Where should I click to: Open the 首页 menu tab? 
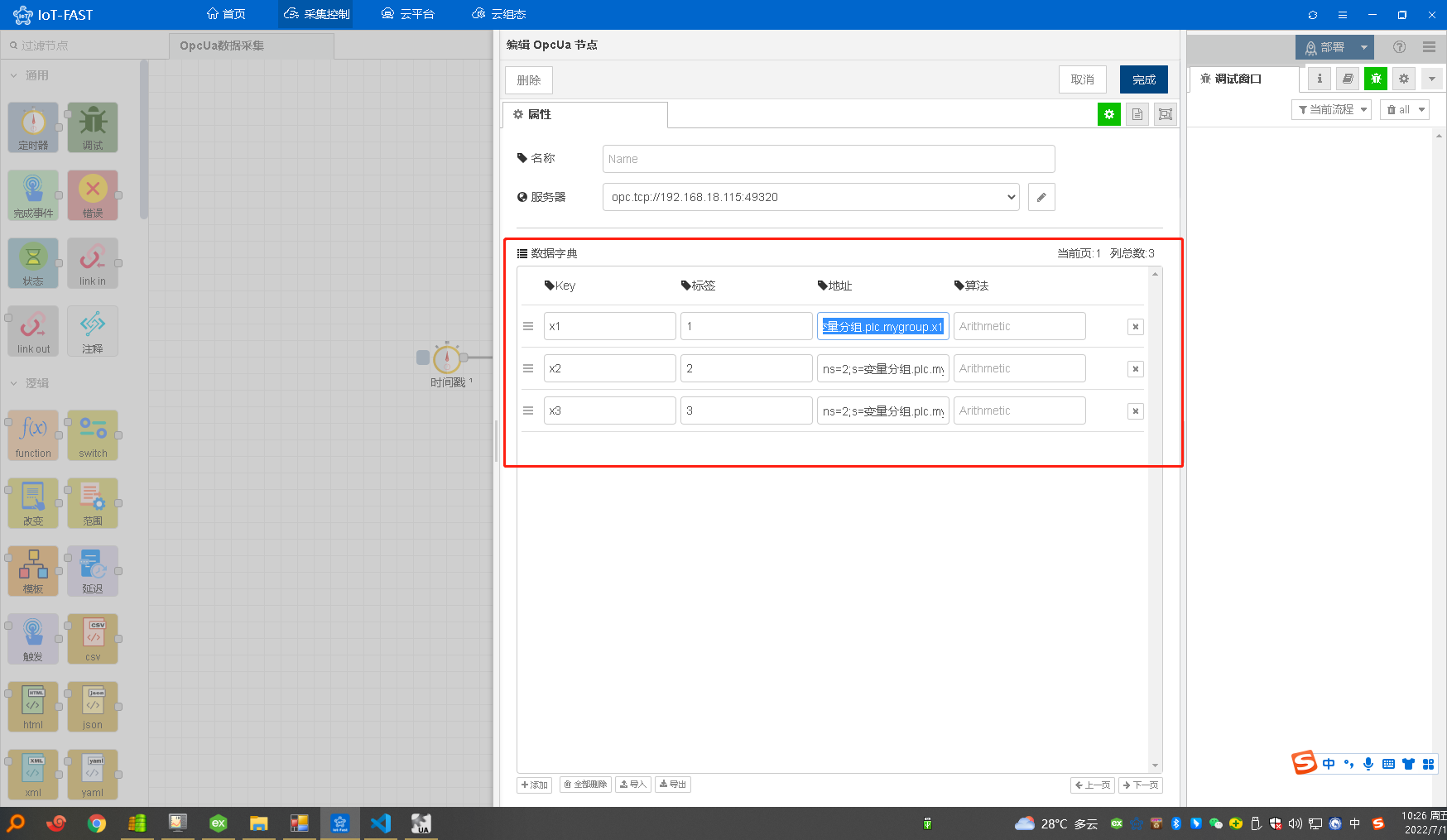(x=226, y=14)
